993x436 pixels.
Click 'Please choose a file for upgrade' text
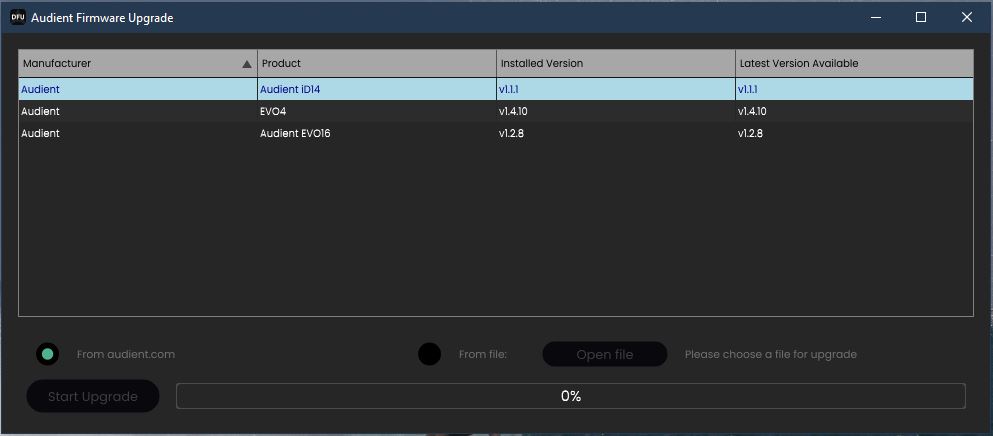[771, 354]
